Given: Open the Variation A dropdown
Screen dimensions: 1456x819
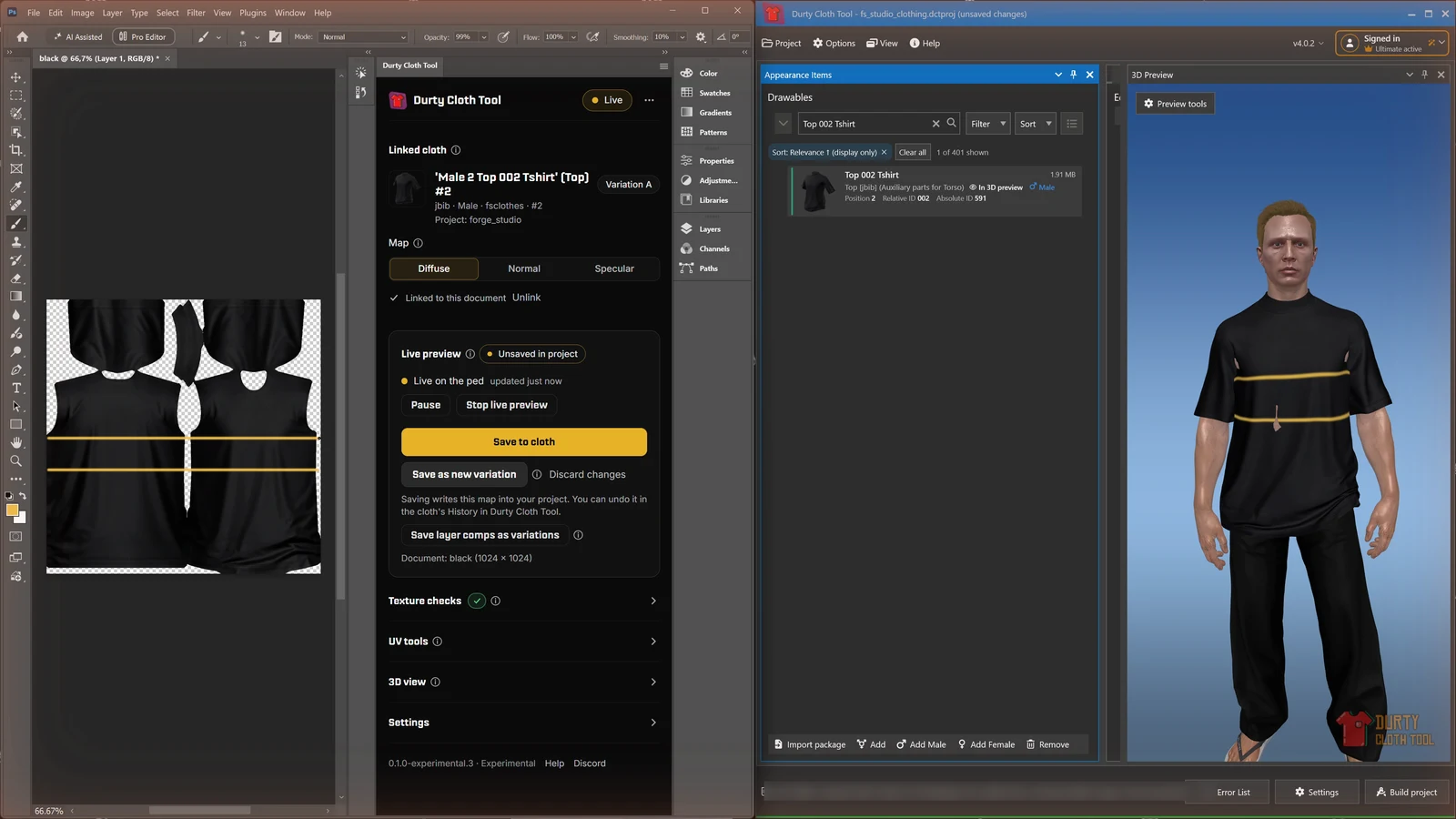Looking at the screenshot, I should coord(629,185).
